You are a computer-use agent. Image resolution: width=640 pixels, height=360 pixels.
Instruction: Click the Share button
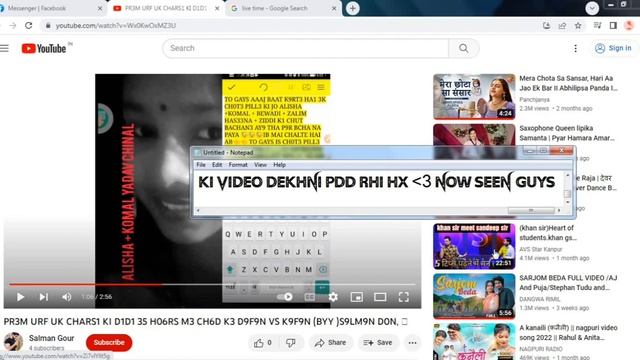pos(330,343)
